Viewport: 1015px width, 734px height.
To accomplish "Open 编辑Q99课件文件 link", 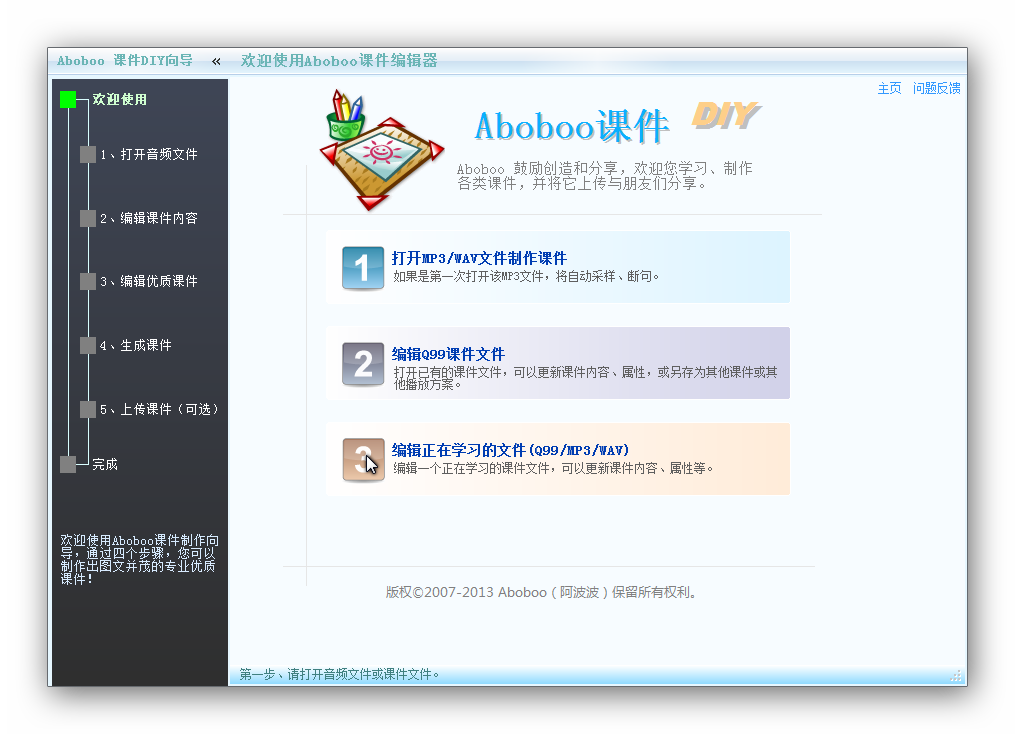I will [x=448, y=354].
